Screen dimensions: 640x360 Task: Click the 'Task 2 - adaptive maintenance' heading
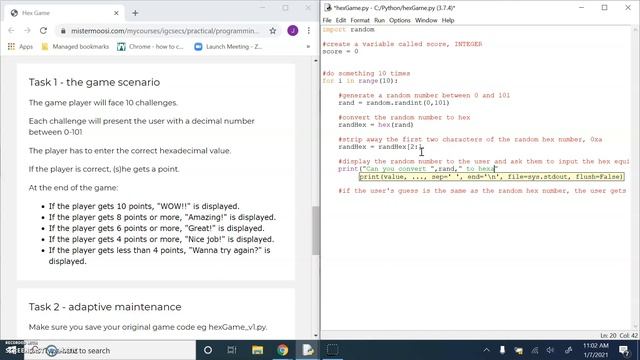coord(105,307)
